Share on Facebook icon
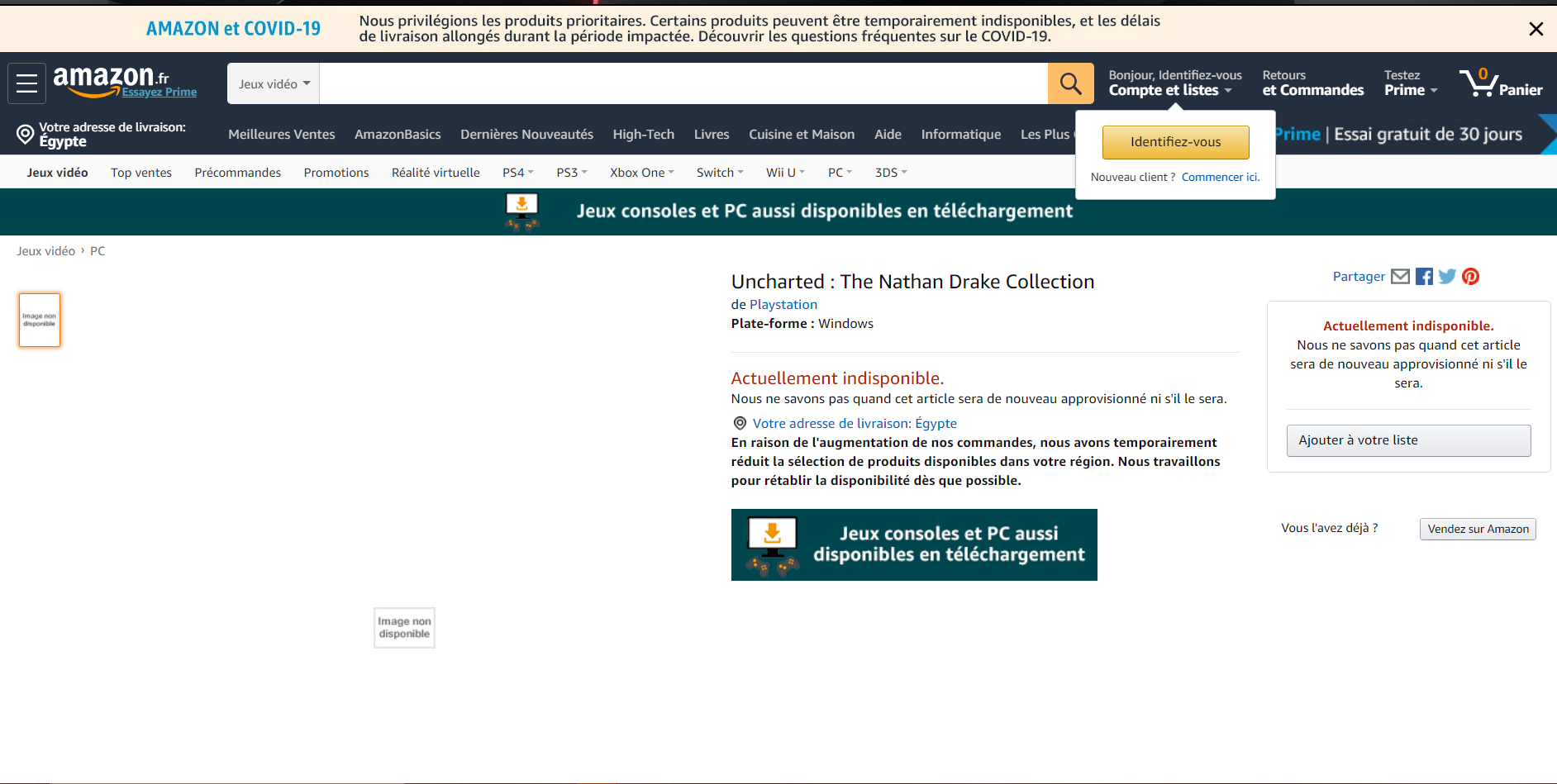 [x=1424, y=277]
